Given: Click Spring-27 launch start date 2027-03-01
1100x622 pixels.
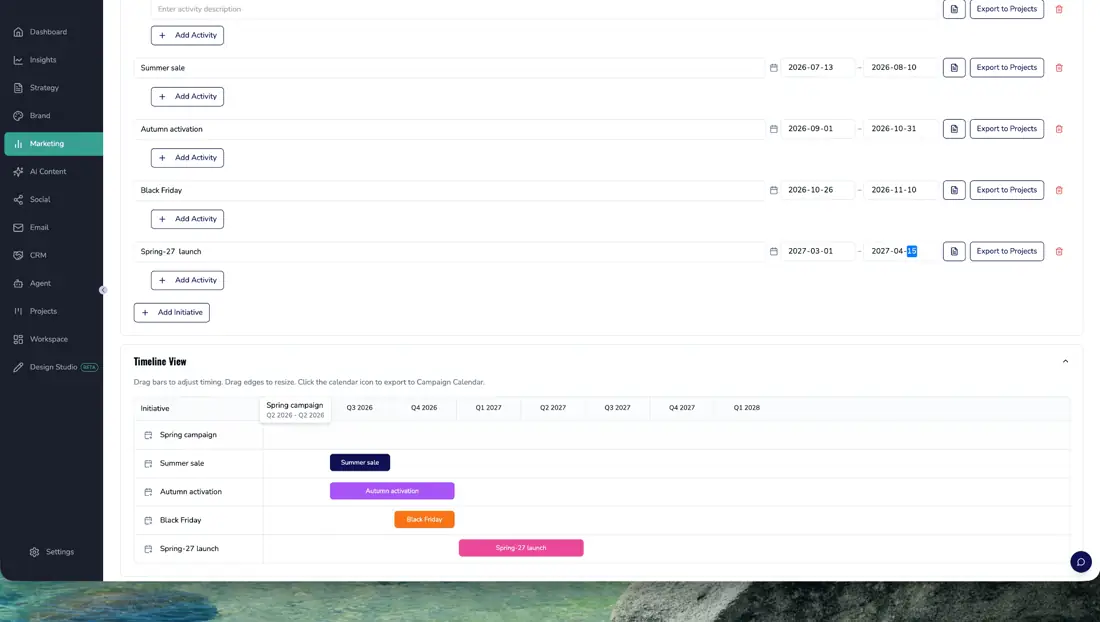Looking at the screenshot, I should (x=817, y=251).
